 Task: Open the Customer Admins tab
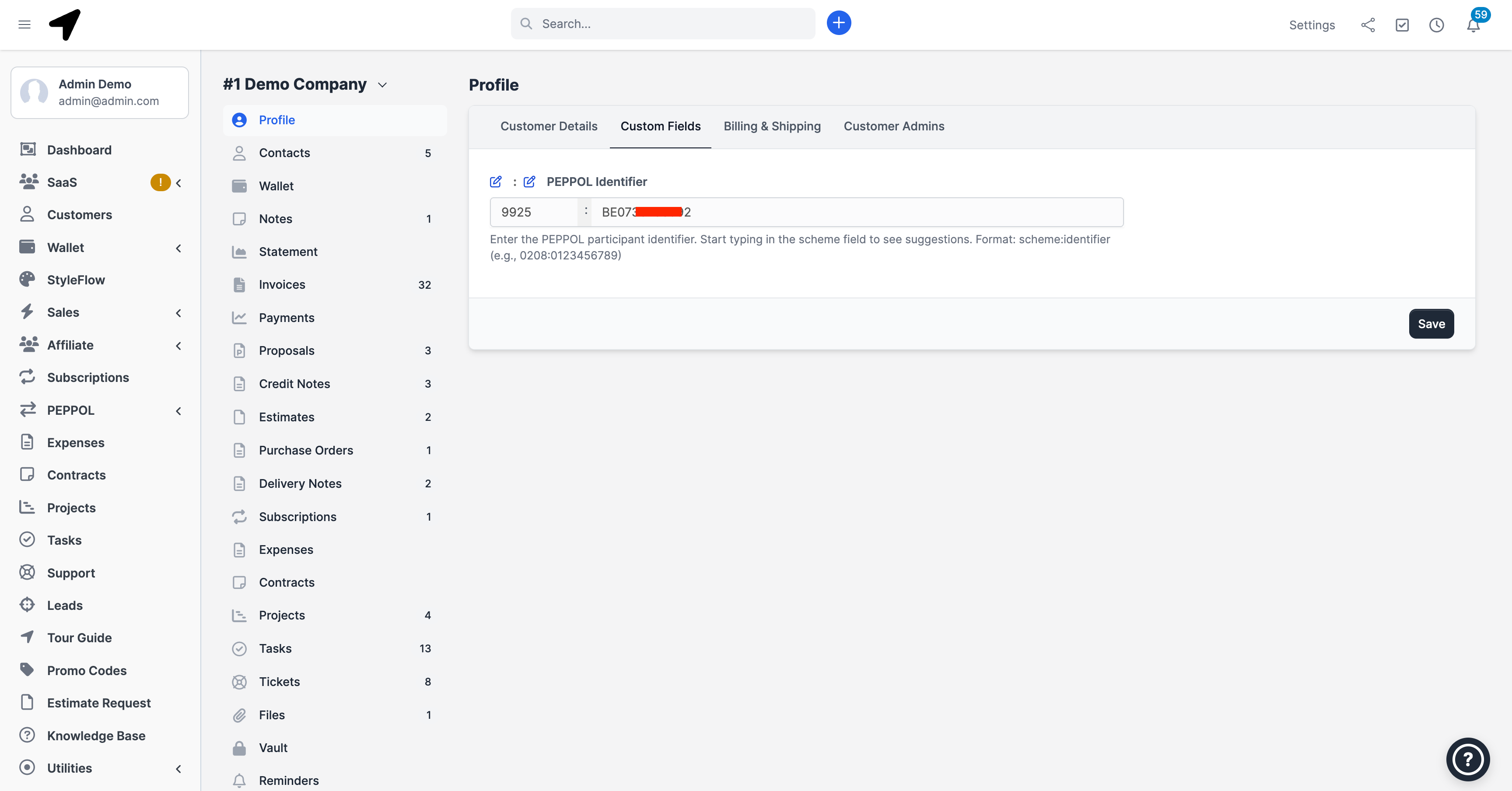click(x=893, y=126)
